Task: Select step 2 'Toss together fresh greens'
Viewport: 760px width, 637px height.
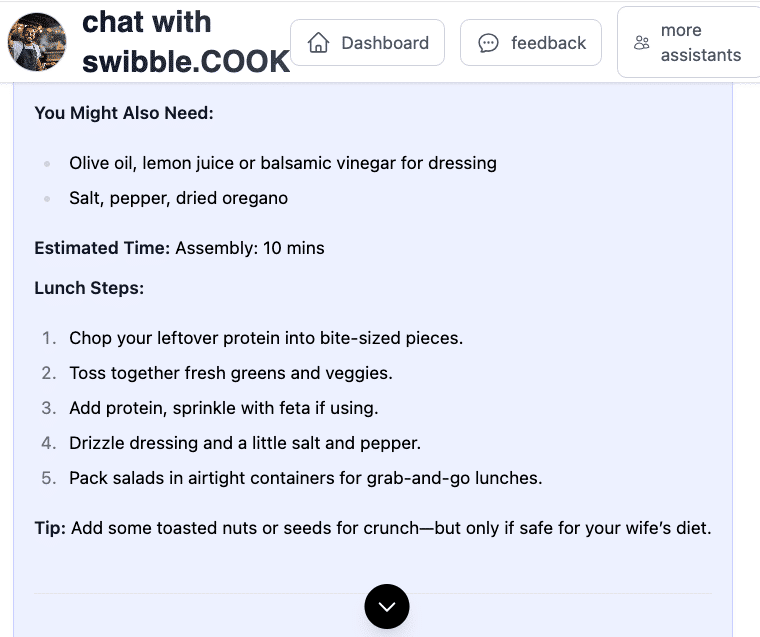Action: tap(231, 373)
